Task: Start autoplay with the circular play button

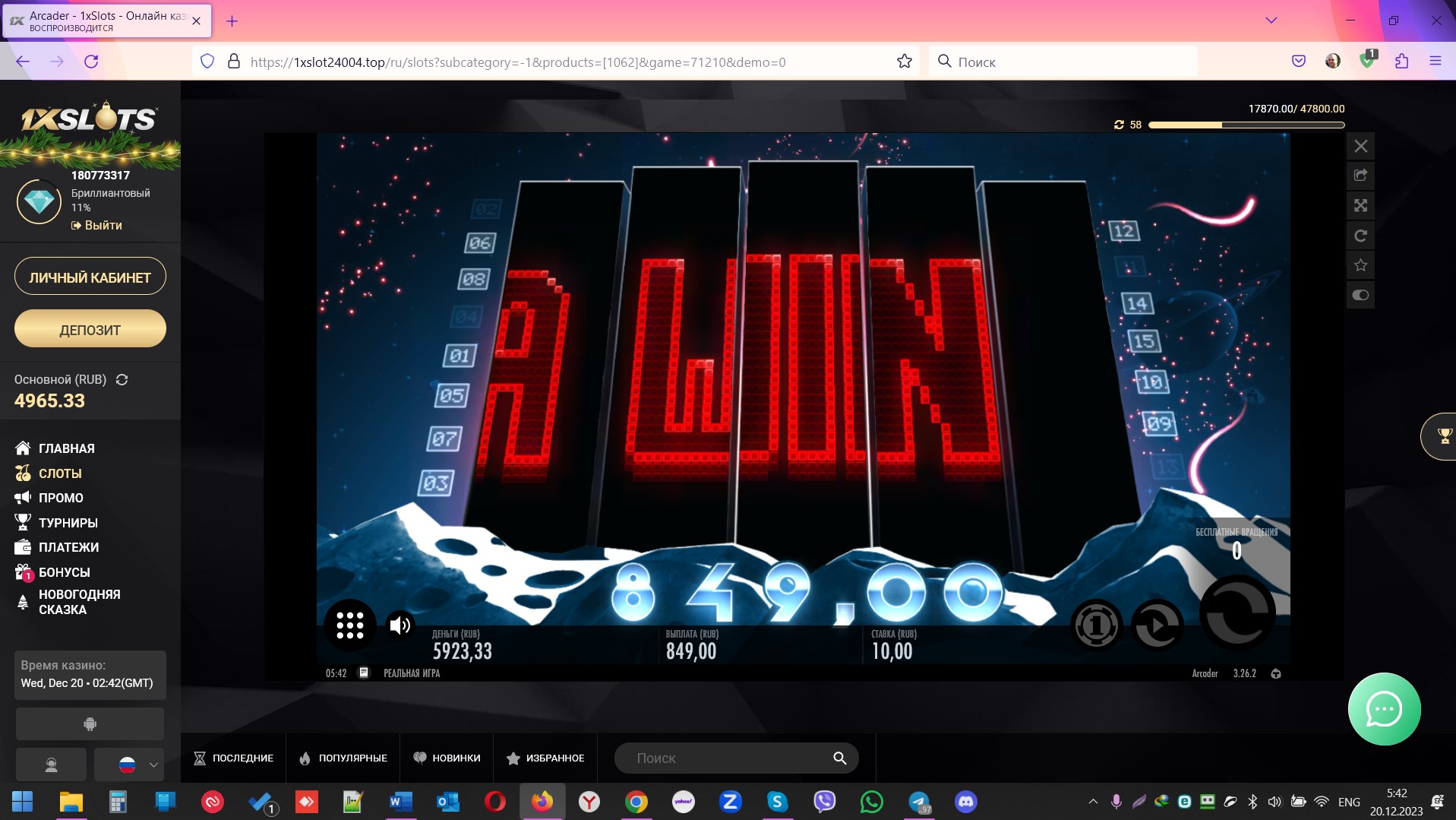Action: (1158, 625)
